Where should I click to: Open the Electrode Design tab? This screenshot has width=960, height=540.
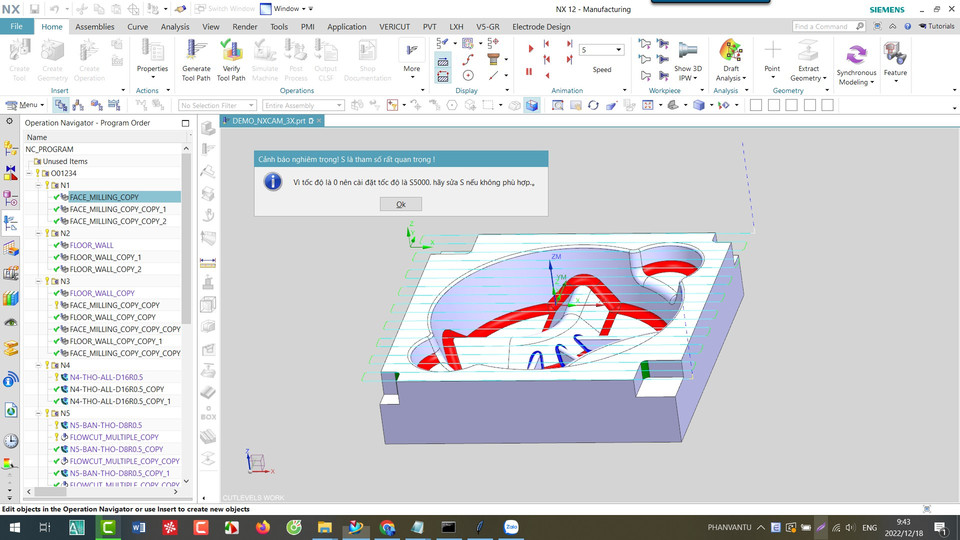[x=541, y=26]
